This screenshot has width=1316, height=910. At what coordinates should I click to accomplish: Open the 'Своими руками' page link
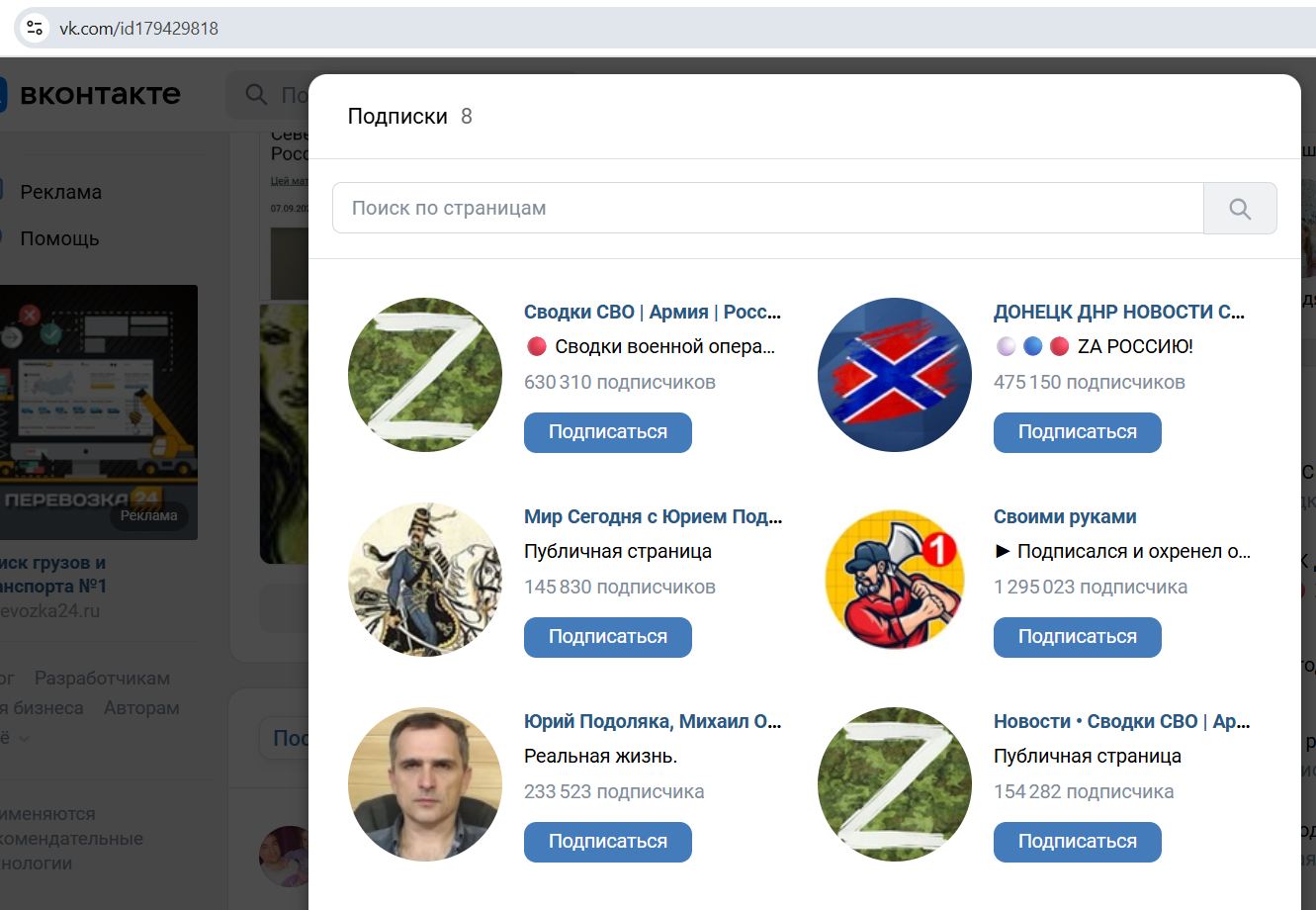click(x=1065, y=516)
